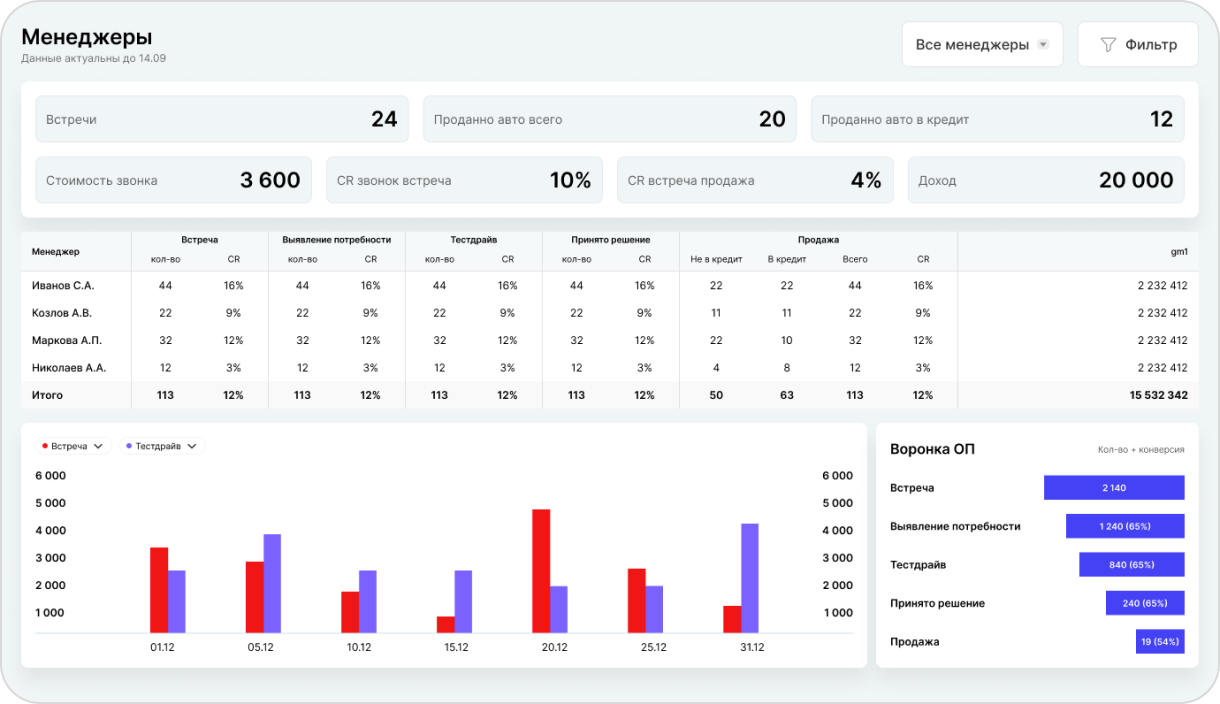Click the Менеджер column header

coord(55,251)
